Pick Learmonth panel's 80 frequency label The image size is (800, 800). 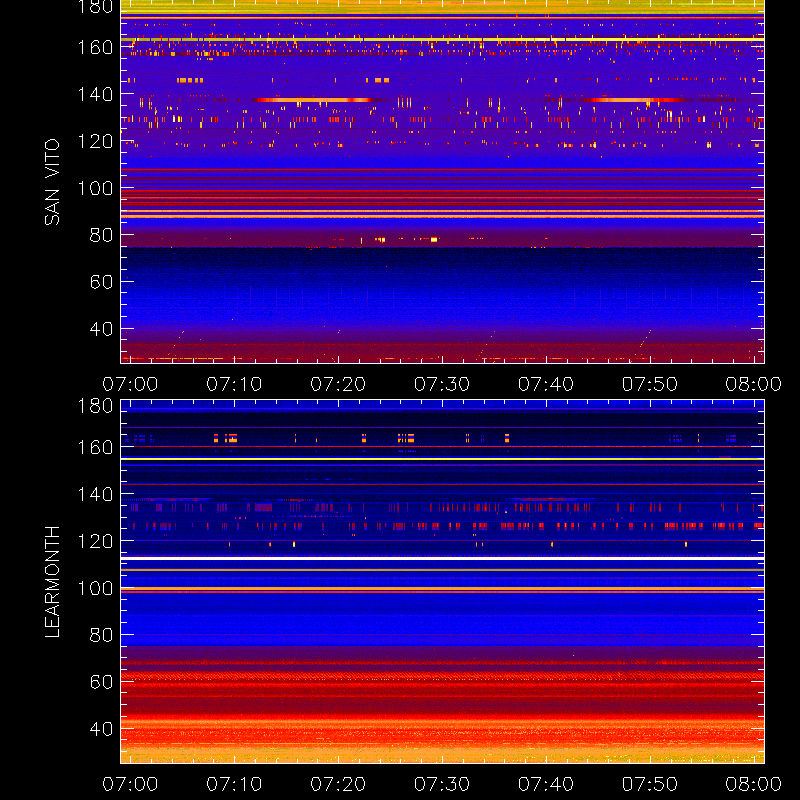(101, 635)
